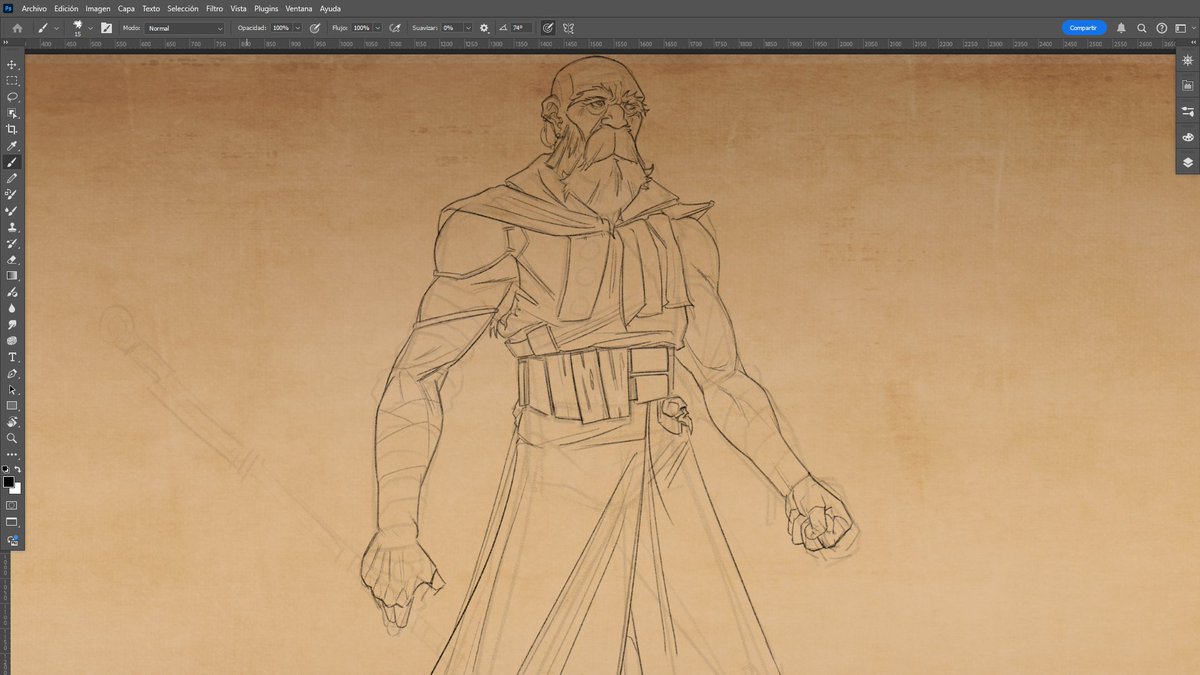This screenshot has width=1200, height=675.
Task: Select the Crop tool
Action: 12,129
